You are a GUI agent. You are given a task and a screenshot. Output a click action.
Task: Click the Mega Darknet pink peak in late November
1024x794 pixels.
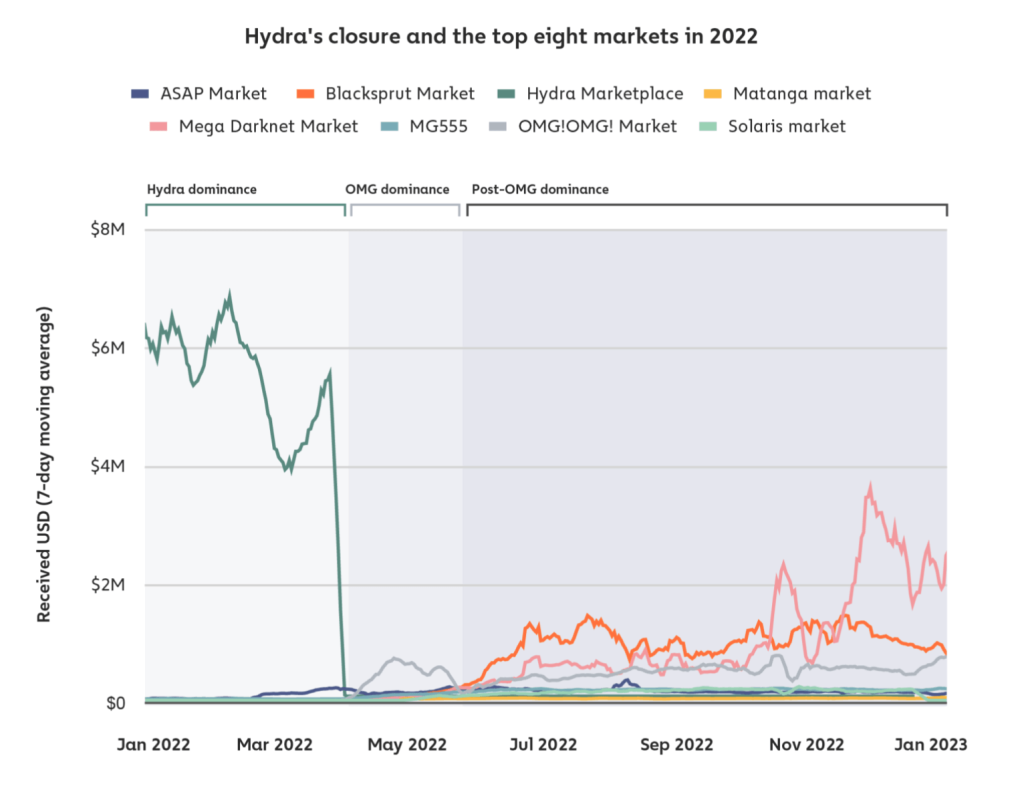point(870,488)
